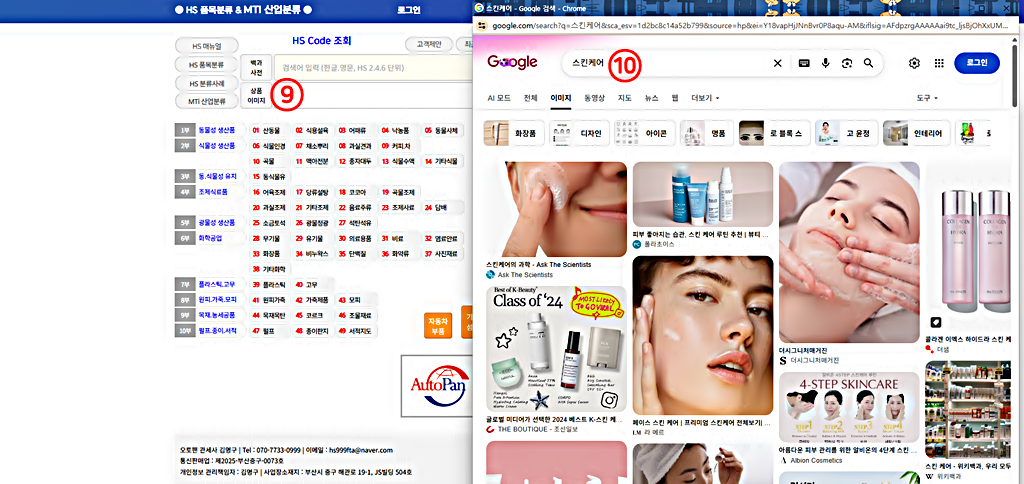
Task: Click the 위키백과 source favicon
Action: (x=930, y=477)
